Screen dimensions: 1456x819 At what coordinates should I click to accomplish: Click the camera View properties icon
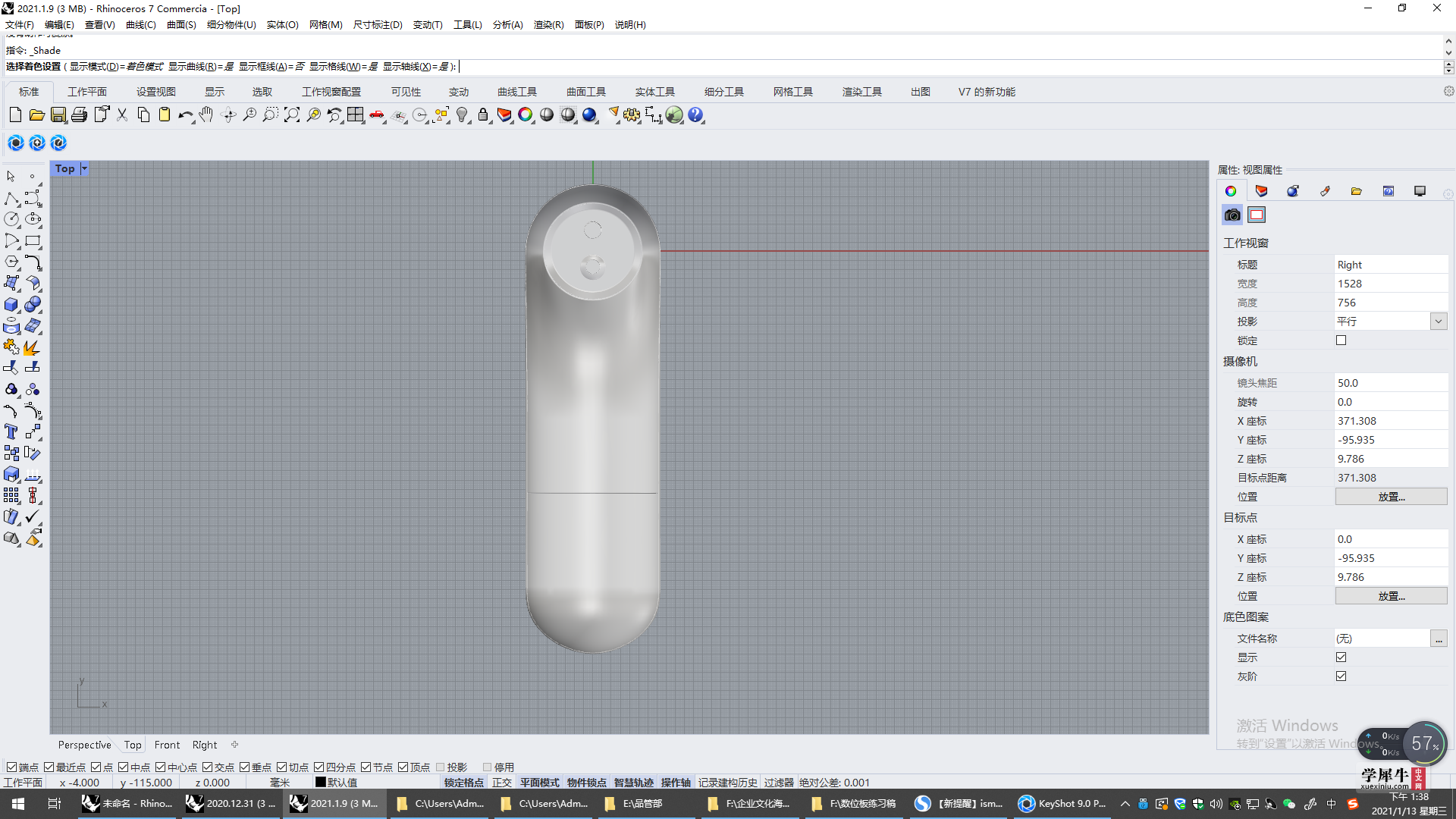(1232, 215)
